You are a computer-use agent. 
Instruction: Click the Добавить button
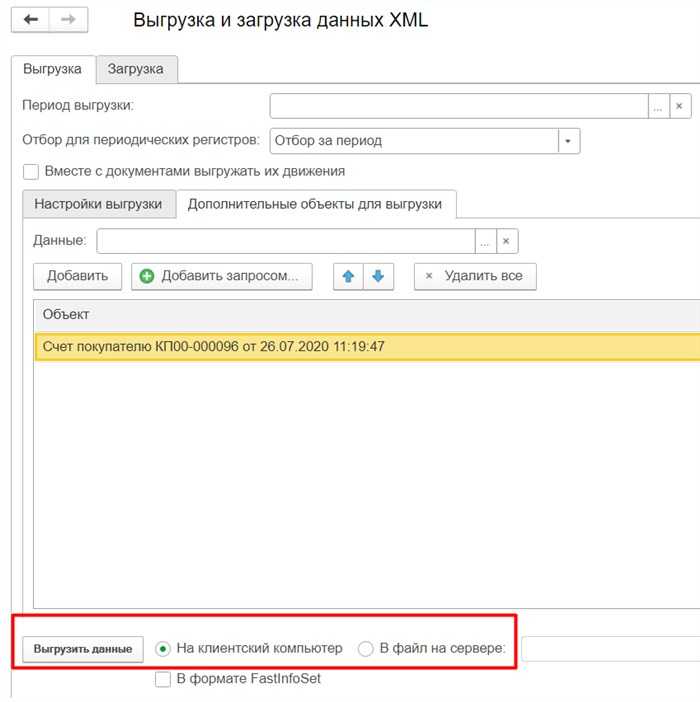[77, 276]
